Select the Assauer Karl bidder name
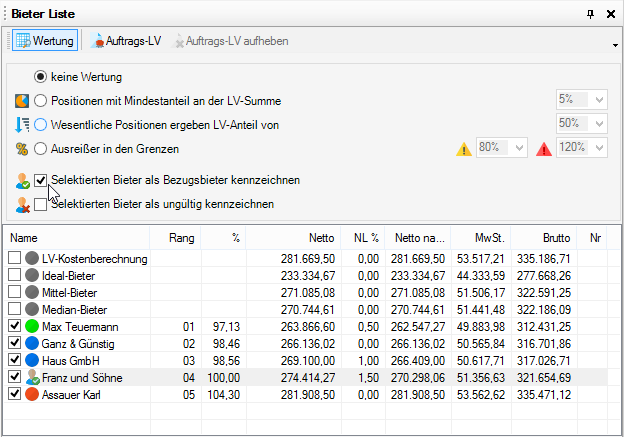Screen dimensions: 624x437 point(71,395)
